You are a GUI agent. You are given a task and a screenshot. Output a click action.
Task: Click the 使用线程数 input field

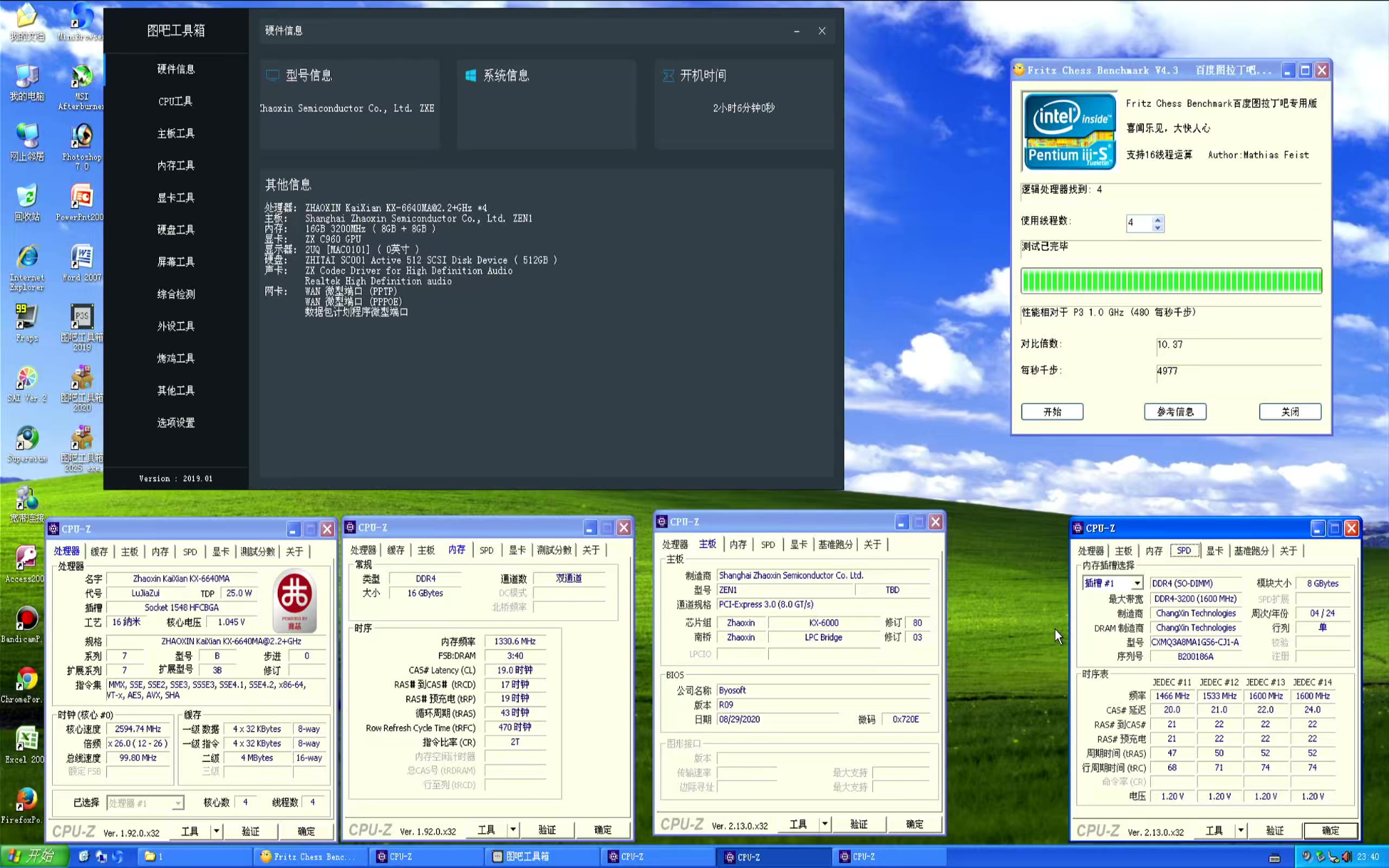point(1139,223)
